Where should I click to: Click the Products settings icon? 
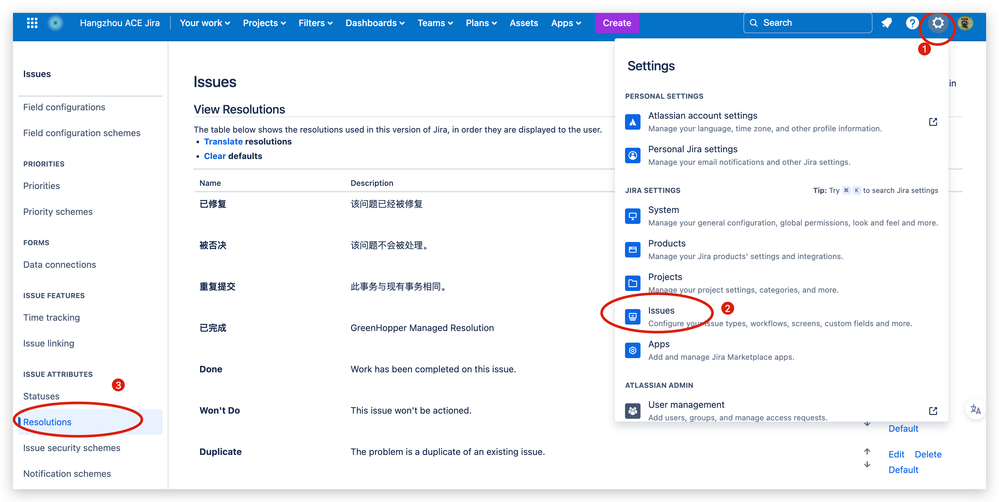[633, 250]
